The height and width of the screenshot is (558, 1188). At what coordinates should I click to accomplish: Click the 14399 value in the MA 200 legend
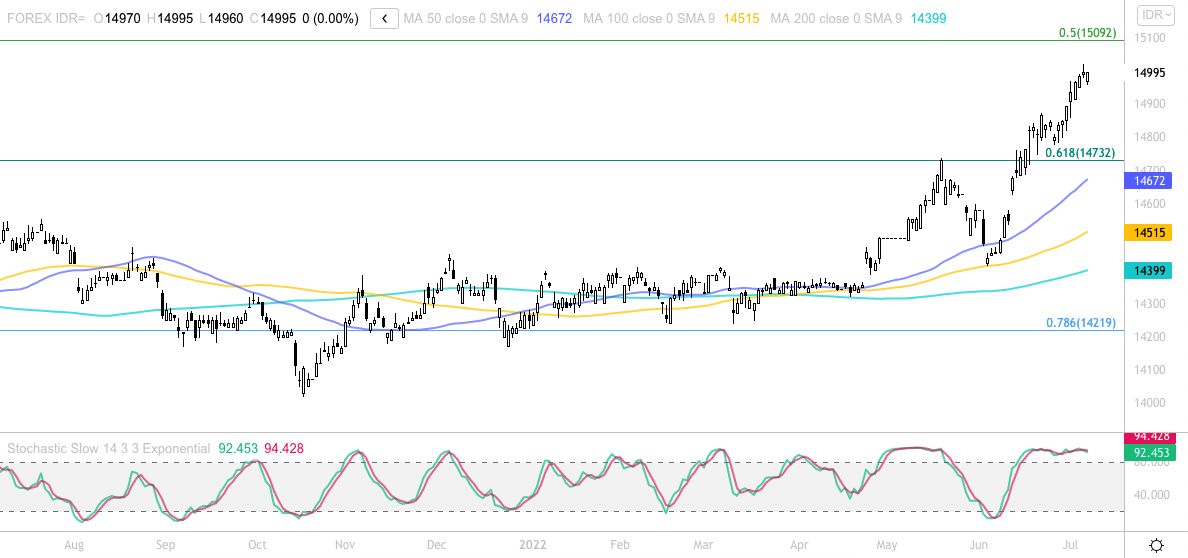pyautogui.click(x=928, y=18)
